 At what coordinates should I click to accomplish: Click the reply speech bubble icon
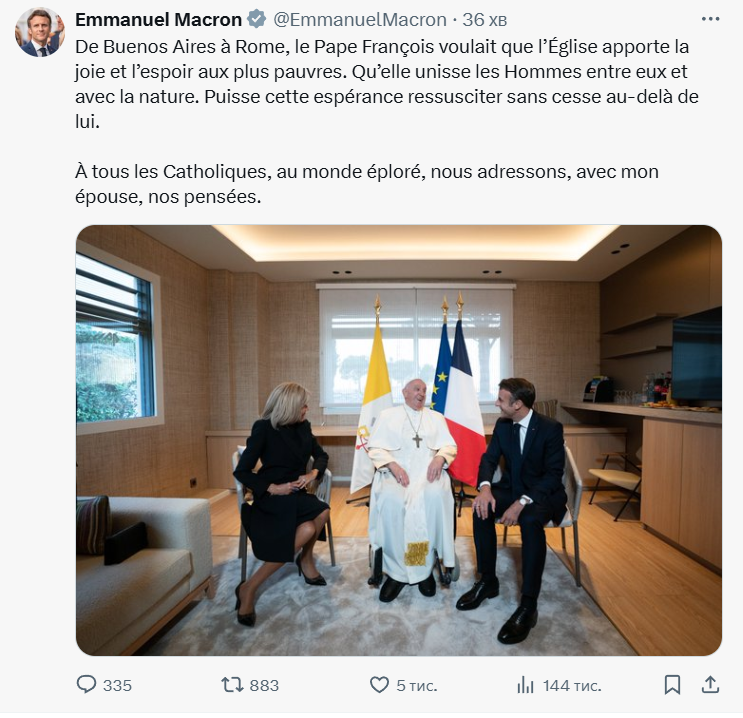click(x=86, y=685)
